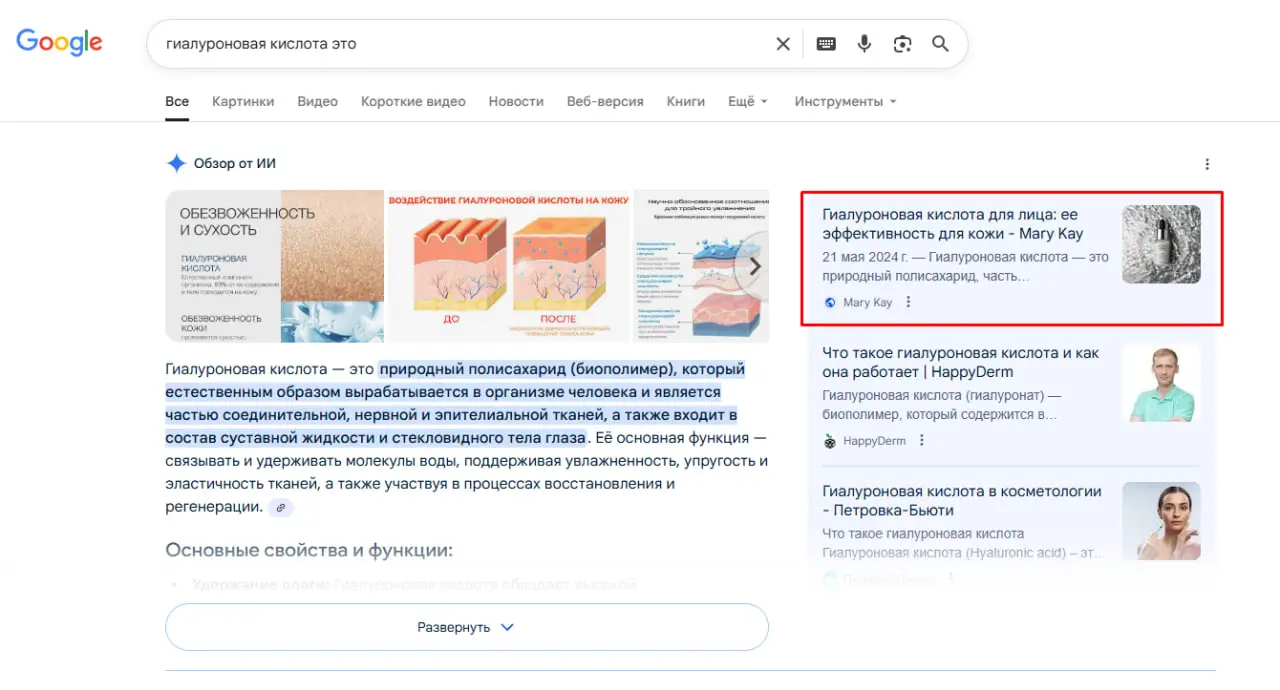Open the Петровка-Бьюти cosmetology result
The height and width of the screenshot is (690, 1280).
pyautogui.click(x=960, y=502)
